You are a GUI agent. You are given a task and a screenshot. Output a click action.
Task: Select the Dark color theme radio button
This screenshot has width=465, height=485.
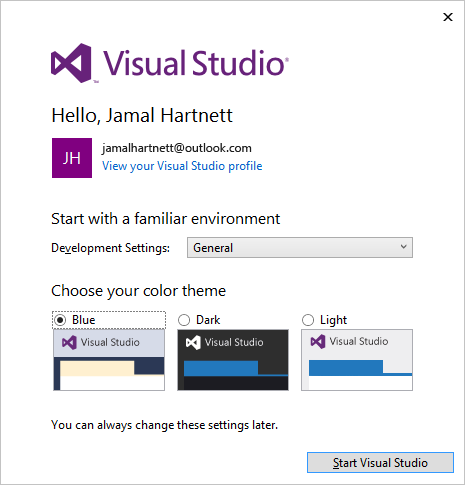pos(184,320)
